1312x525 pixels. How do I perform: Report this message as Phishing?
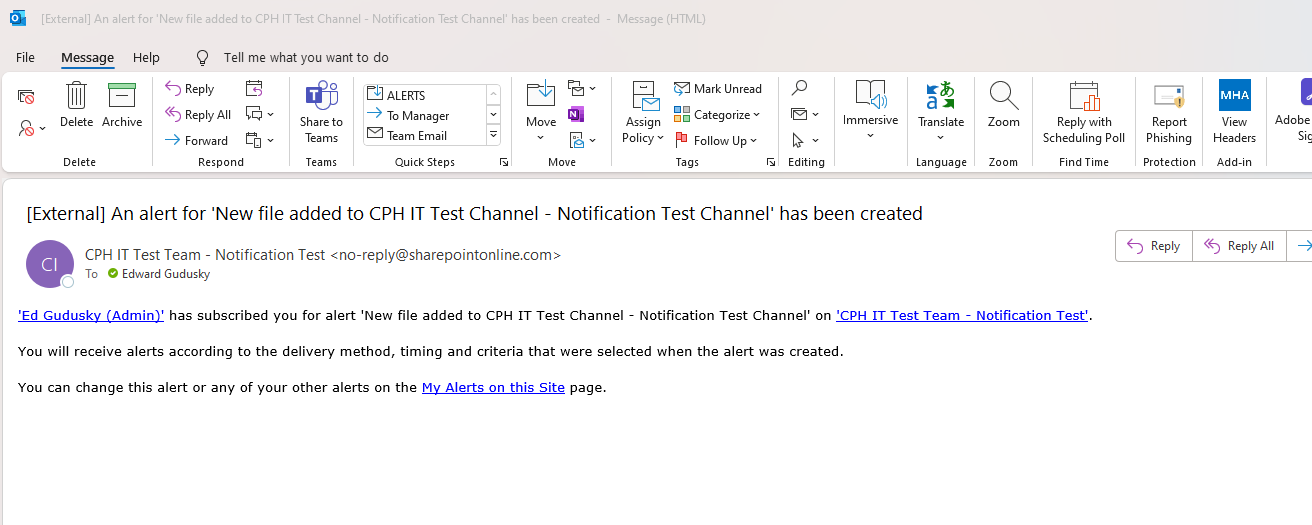coord(1169,113)
